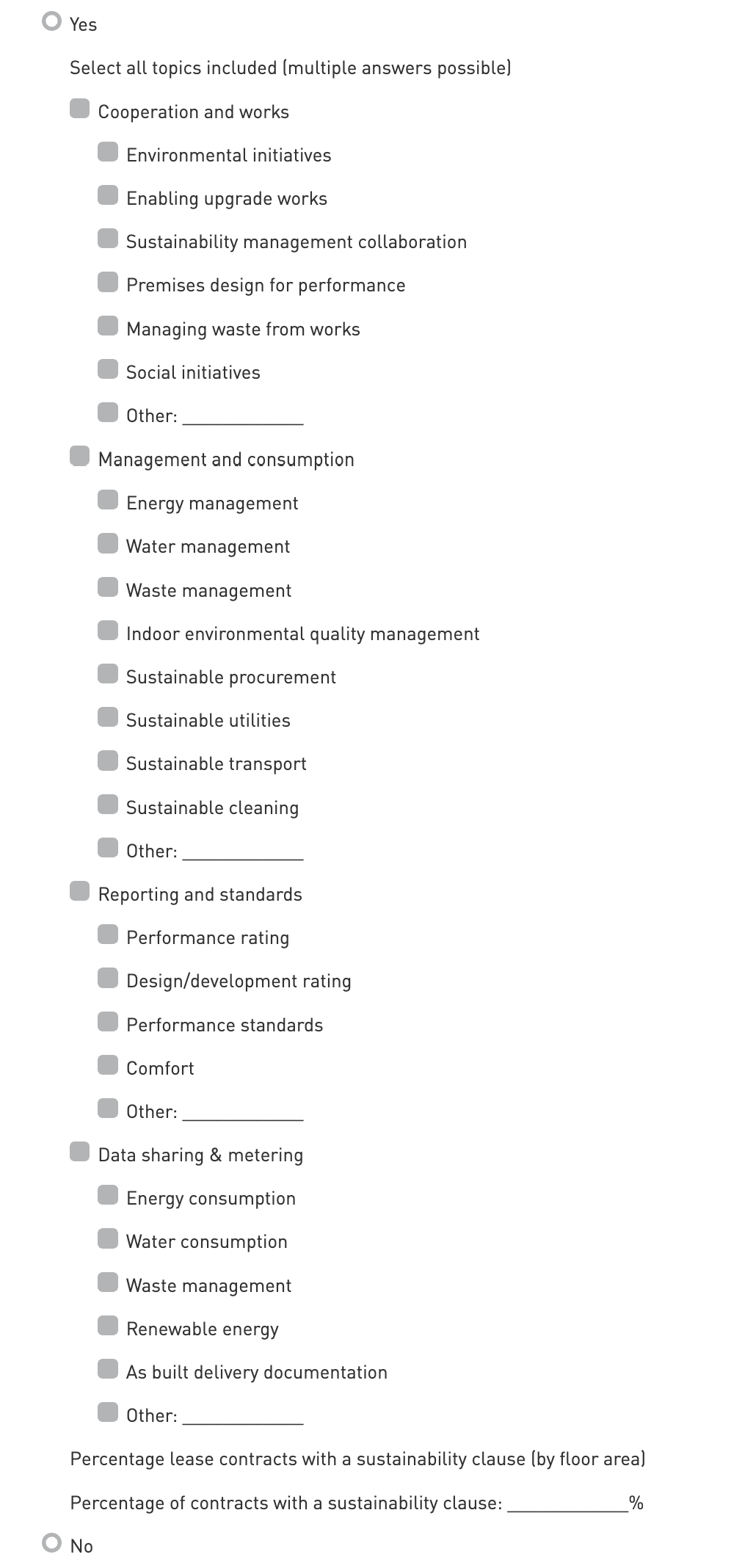Enable the Sustainable transport checkbox
The image size is (731, 1568).
[108, 761]
